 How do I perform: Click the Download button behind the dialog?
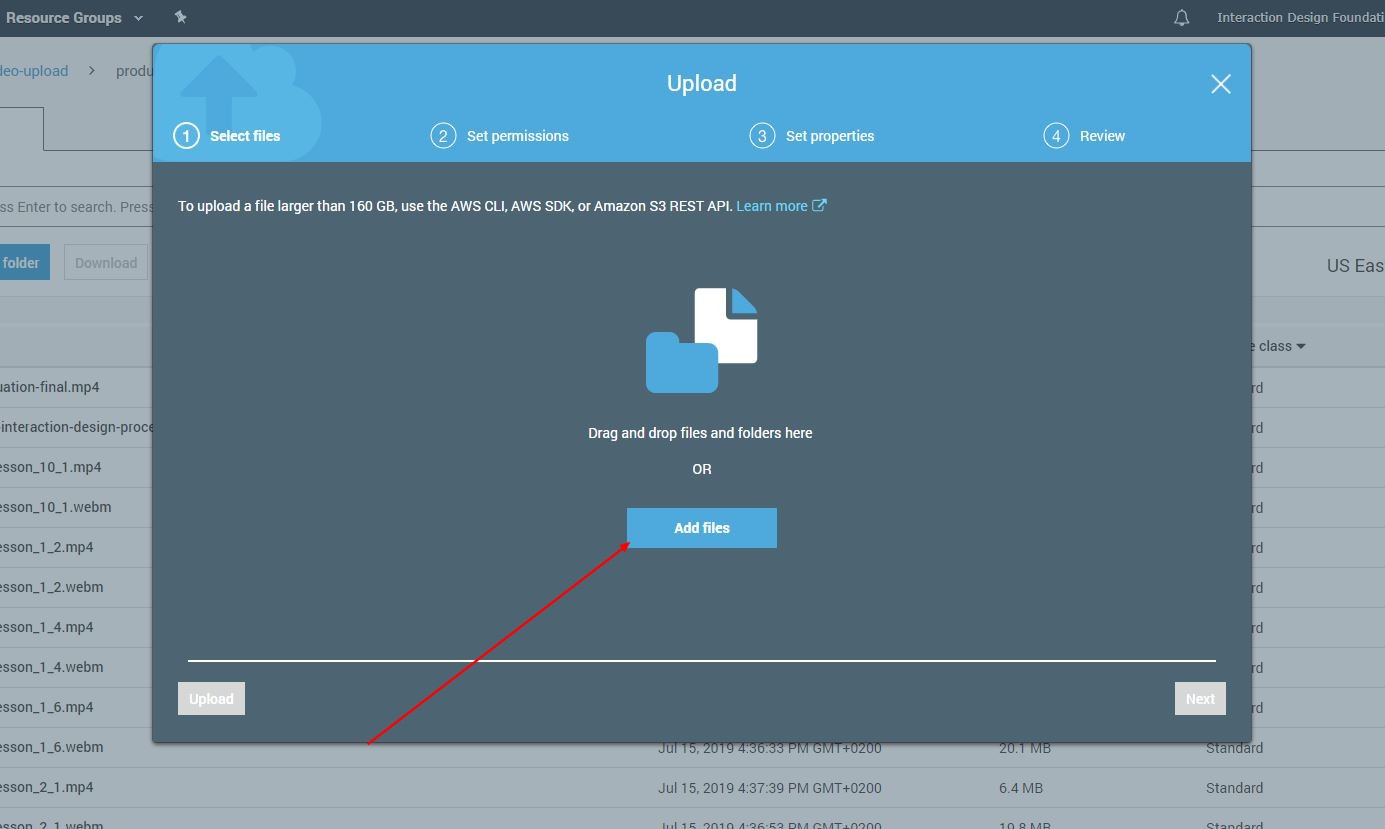tap(106, 263)
